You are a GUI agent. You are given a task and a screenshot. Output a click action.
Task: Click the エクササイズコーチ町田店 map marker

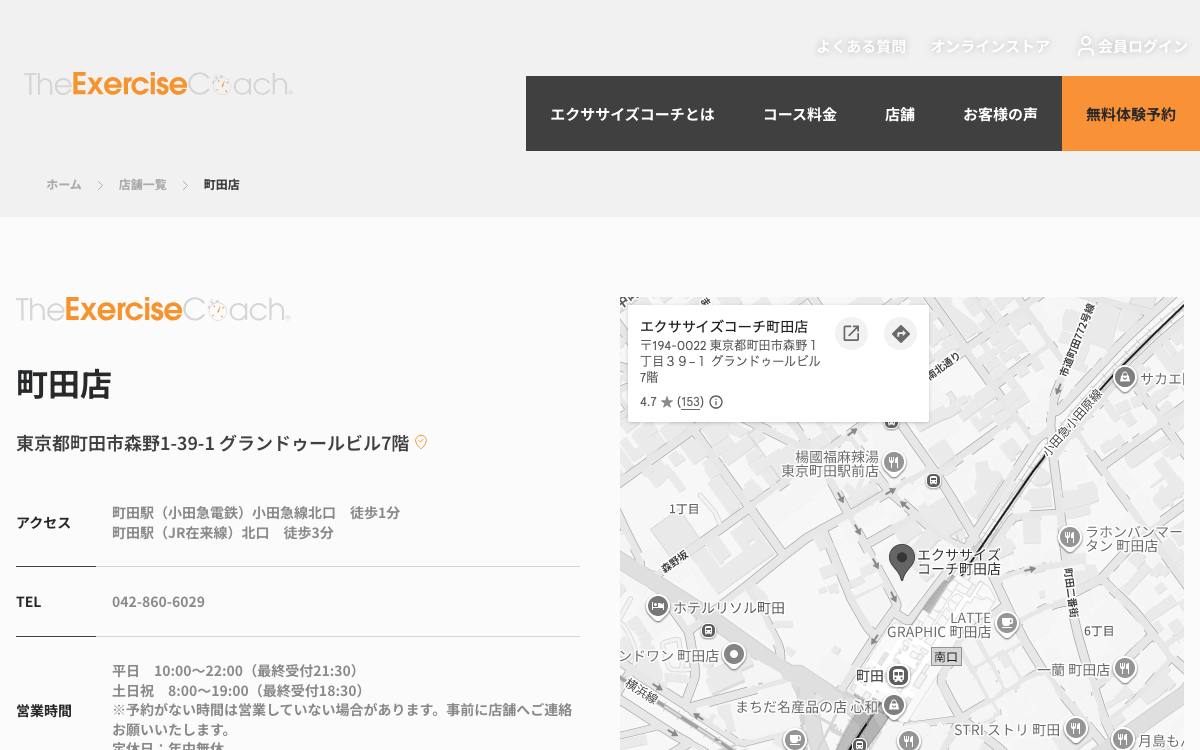click(x=902, y=561)
